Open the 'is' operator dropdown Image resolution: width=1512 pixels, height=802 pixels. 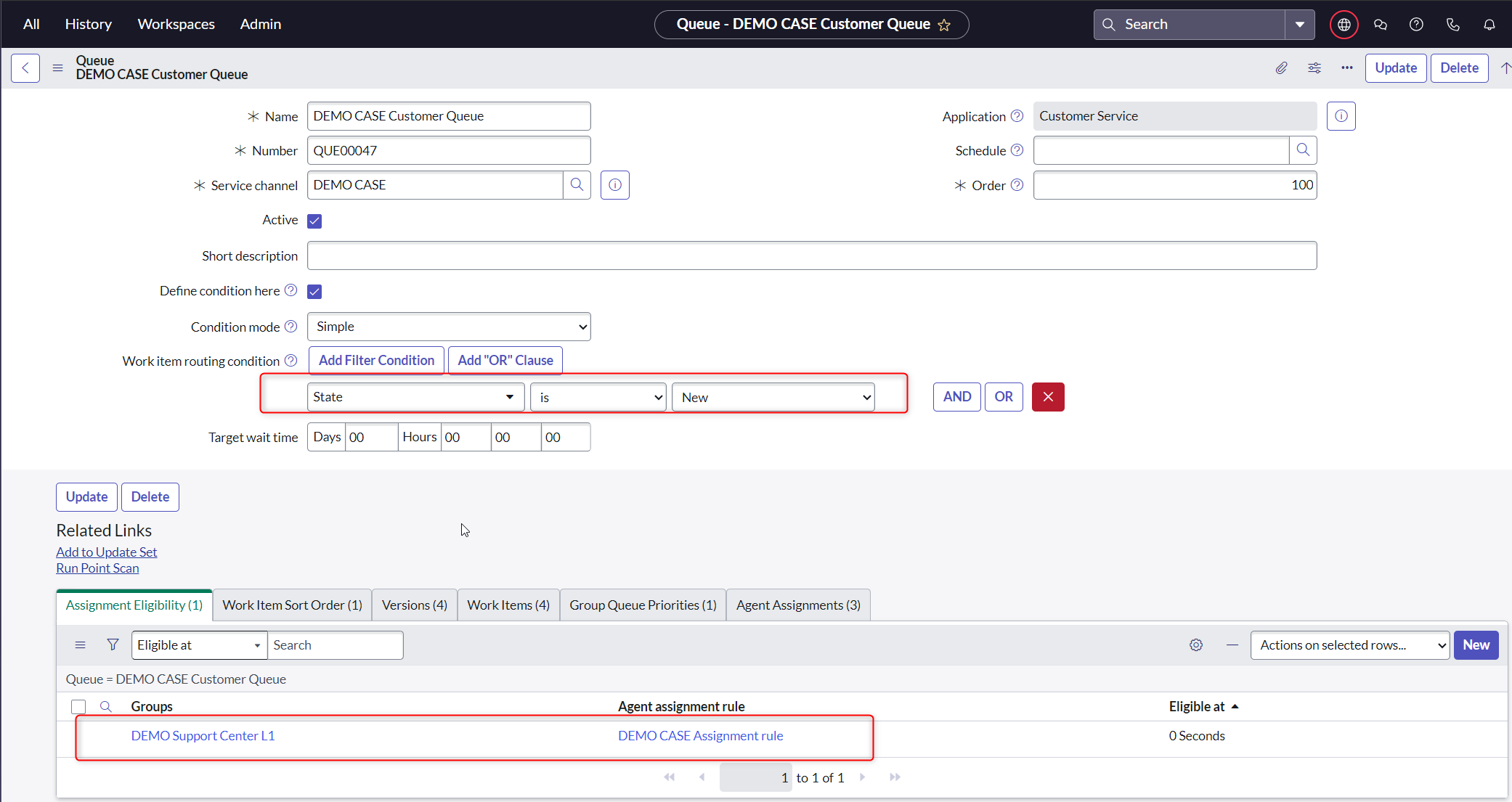click(x=598, y=397)
